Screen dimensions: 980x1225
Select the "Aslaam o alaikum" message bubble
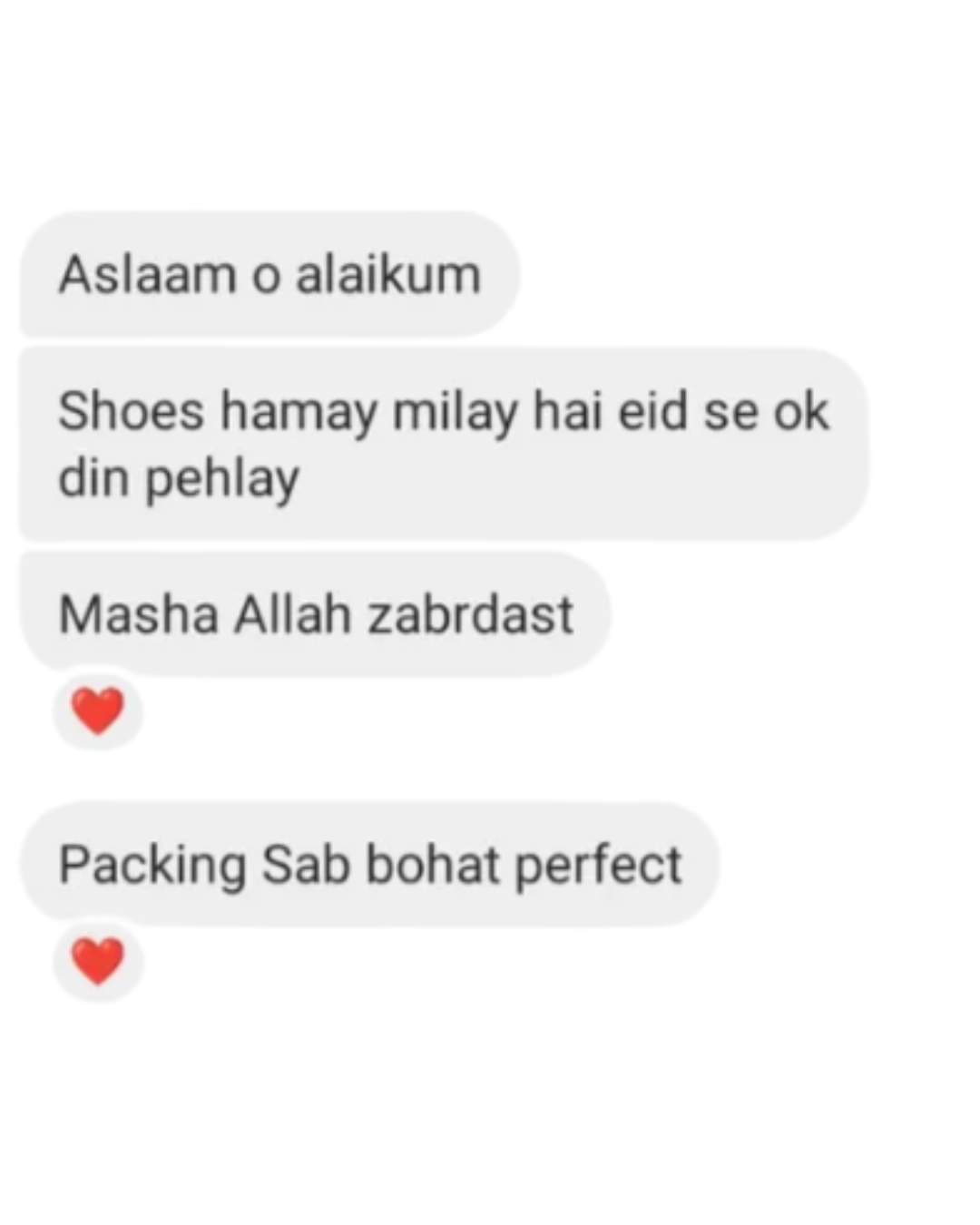click(269, 274)
